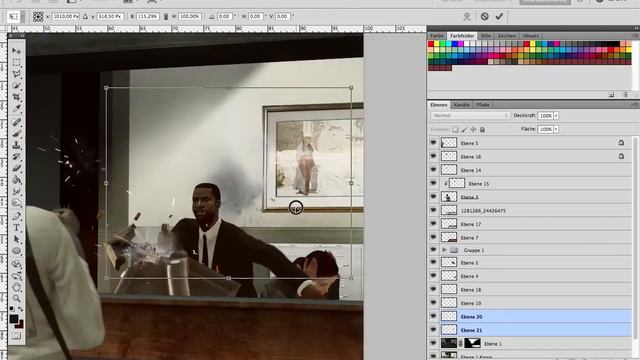Click the horizontal scale width field

click(147, 16)
